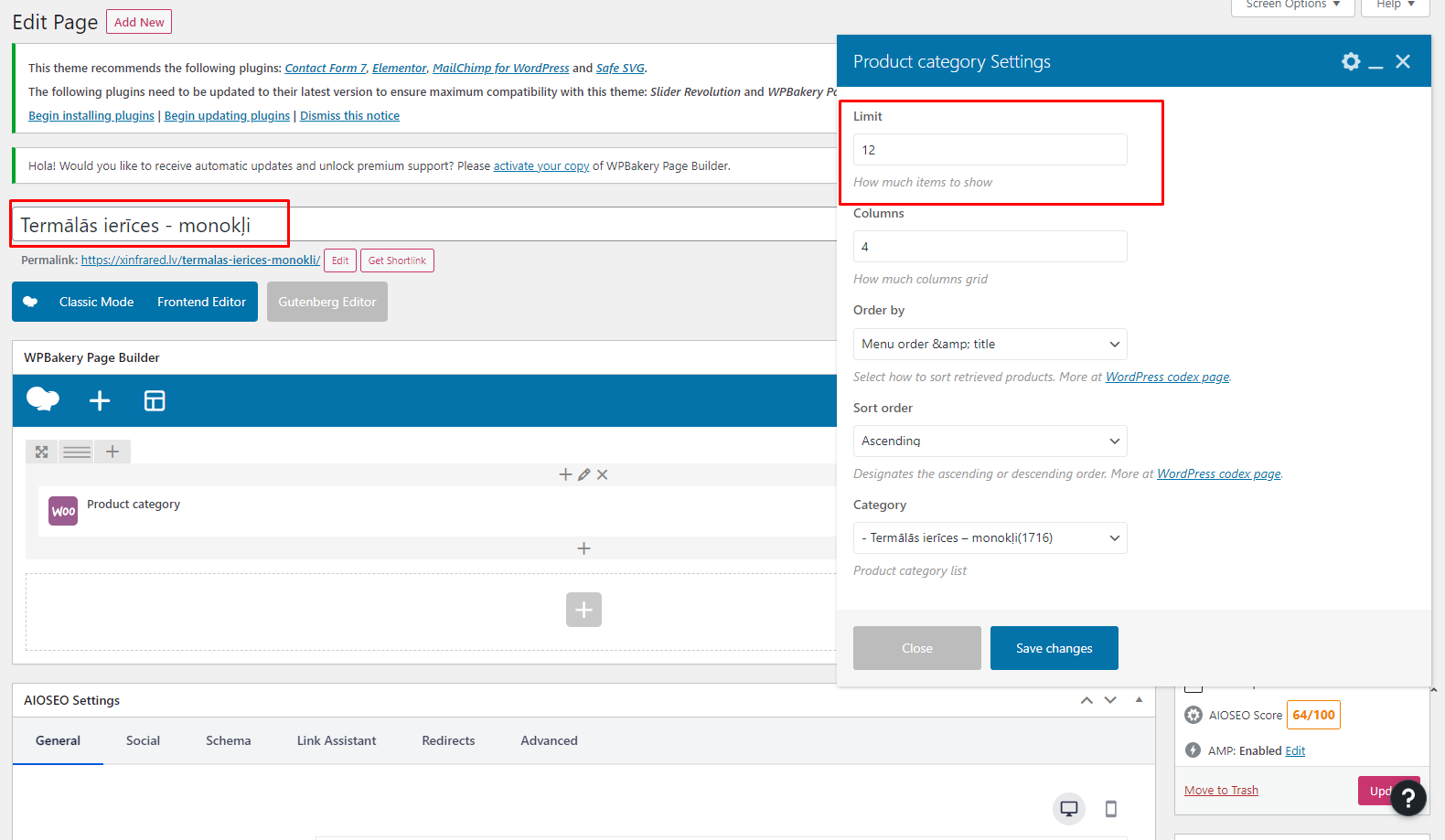Click Begin updating plugins link
Screen dimensions: 1445x840
[x=227, y=116]
